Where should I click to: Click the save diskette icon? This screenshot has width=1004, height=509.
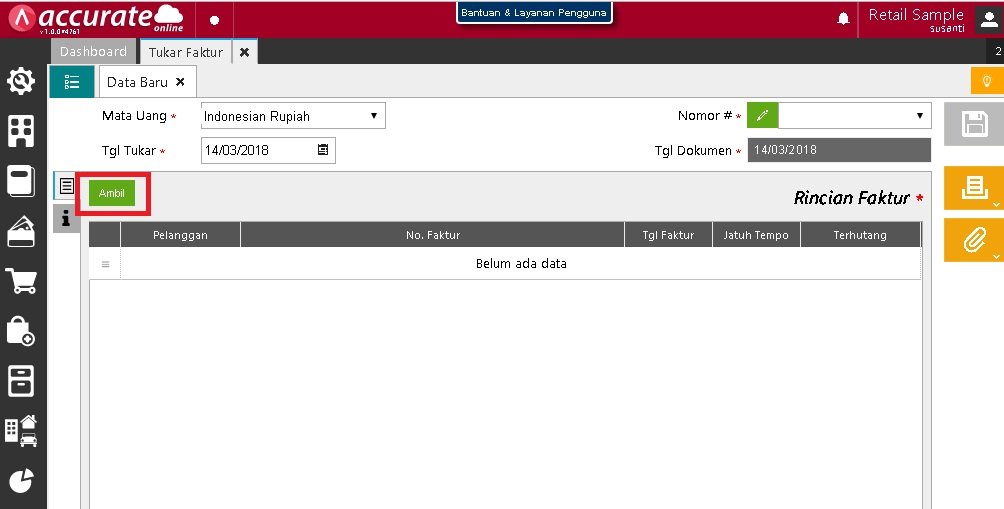(973, 124)
